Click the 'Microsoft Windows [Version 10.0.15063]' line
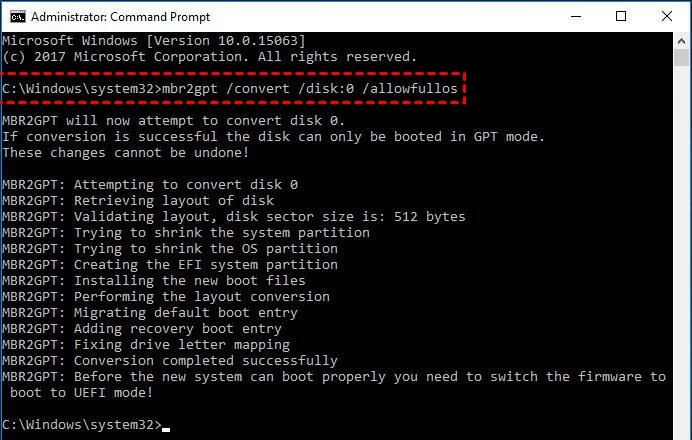 click(x=153, y=40)
